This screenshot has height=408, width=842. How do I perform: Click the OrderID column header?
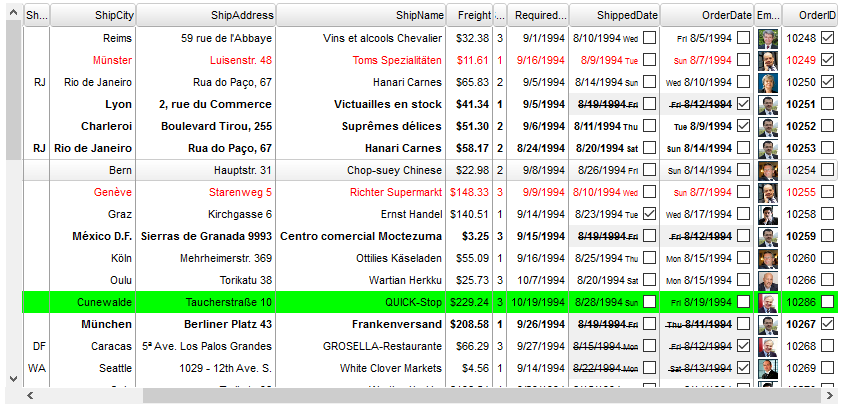(x=811, y=15)
